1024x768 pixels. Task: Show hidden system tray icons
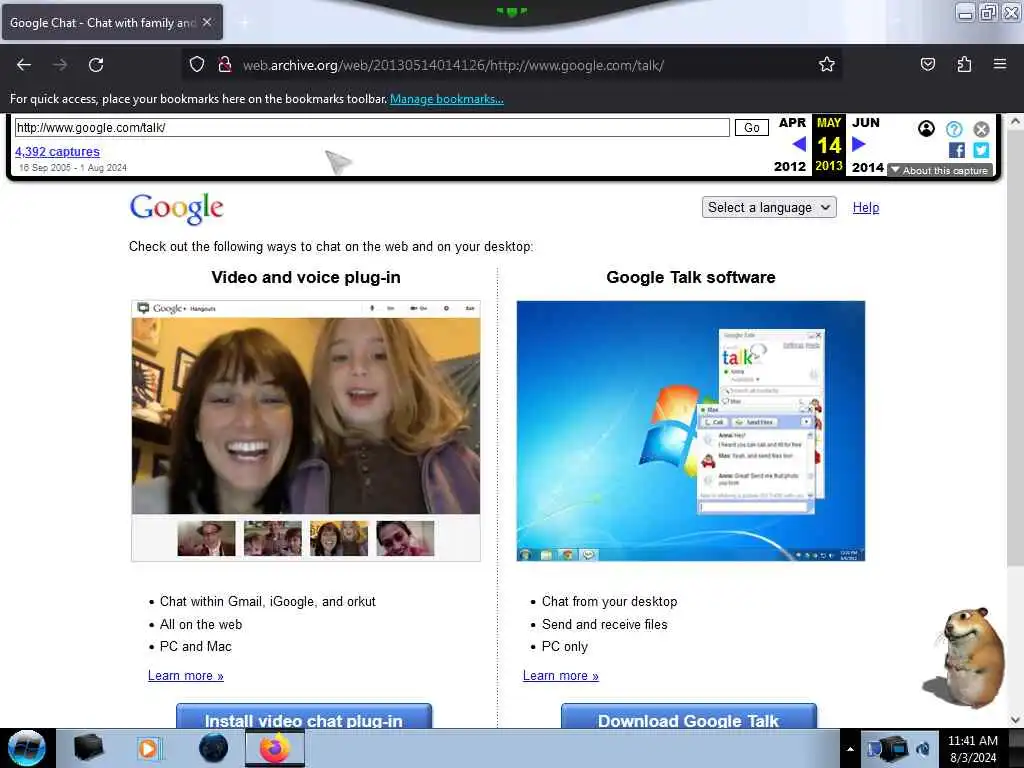click(x=850, y=749)
